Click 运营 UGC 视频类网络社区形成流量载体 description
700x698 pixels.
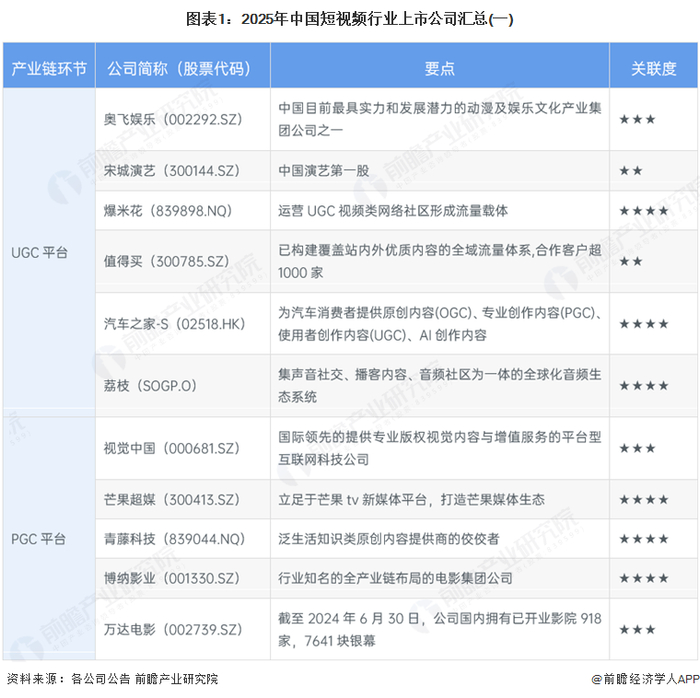click(393, 211)
